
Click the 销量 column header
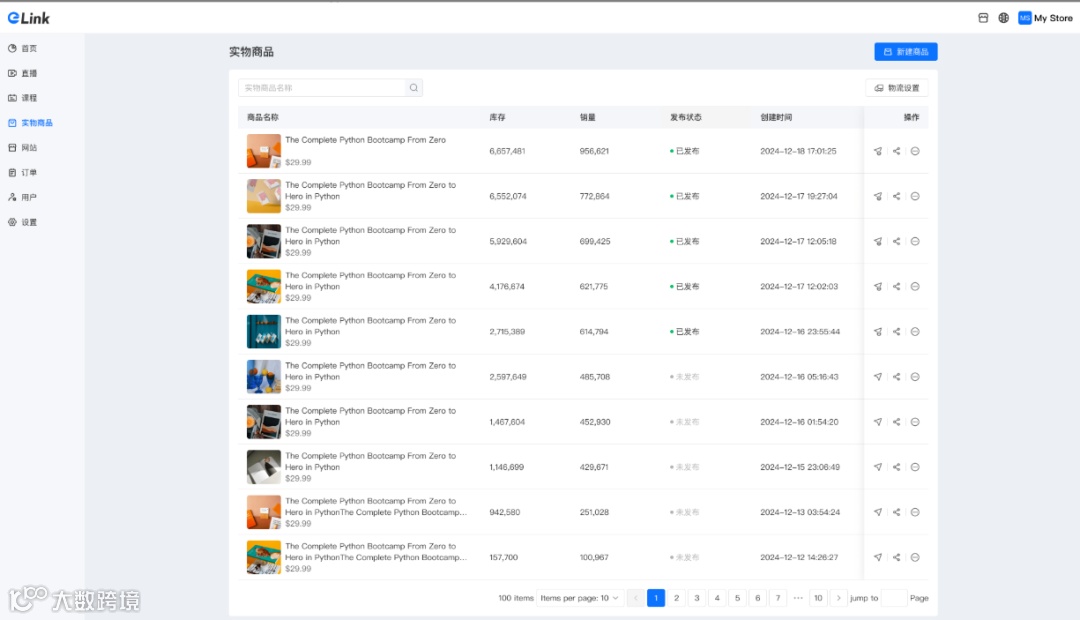tap(588, 117)
